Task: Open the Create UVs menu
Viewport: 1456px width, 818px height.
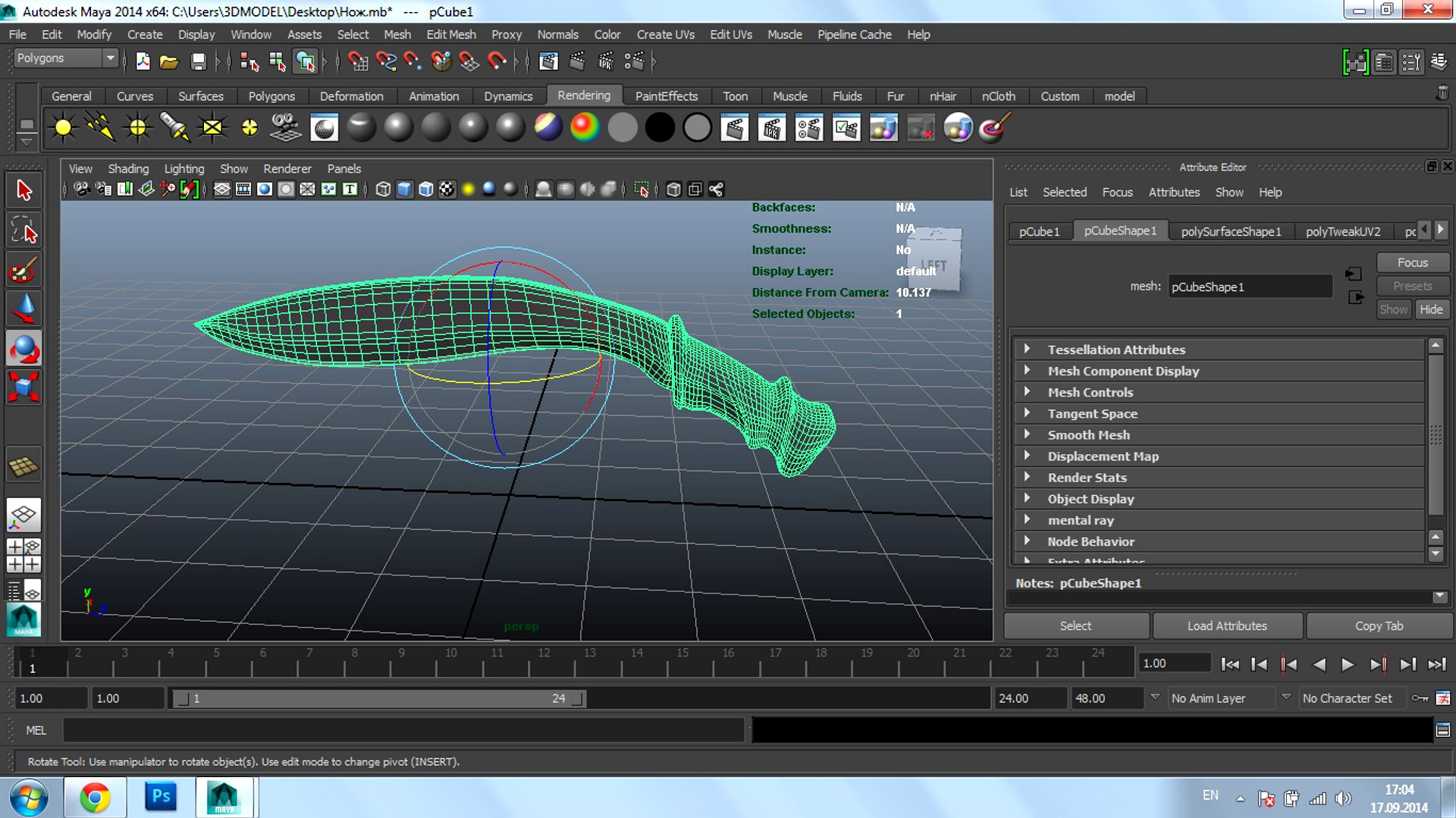Action: [665, 34]
